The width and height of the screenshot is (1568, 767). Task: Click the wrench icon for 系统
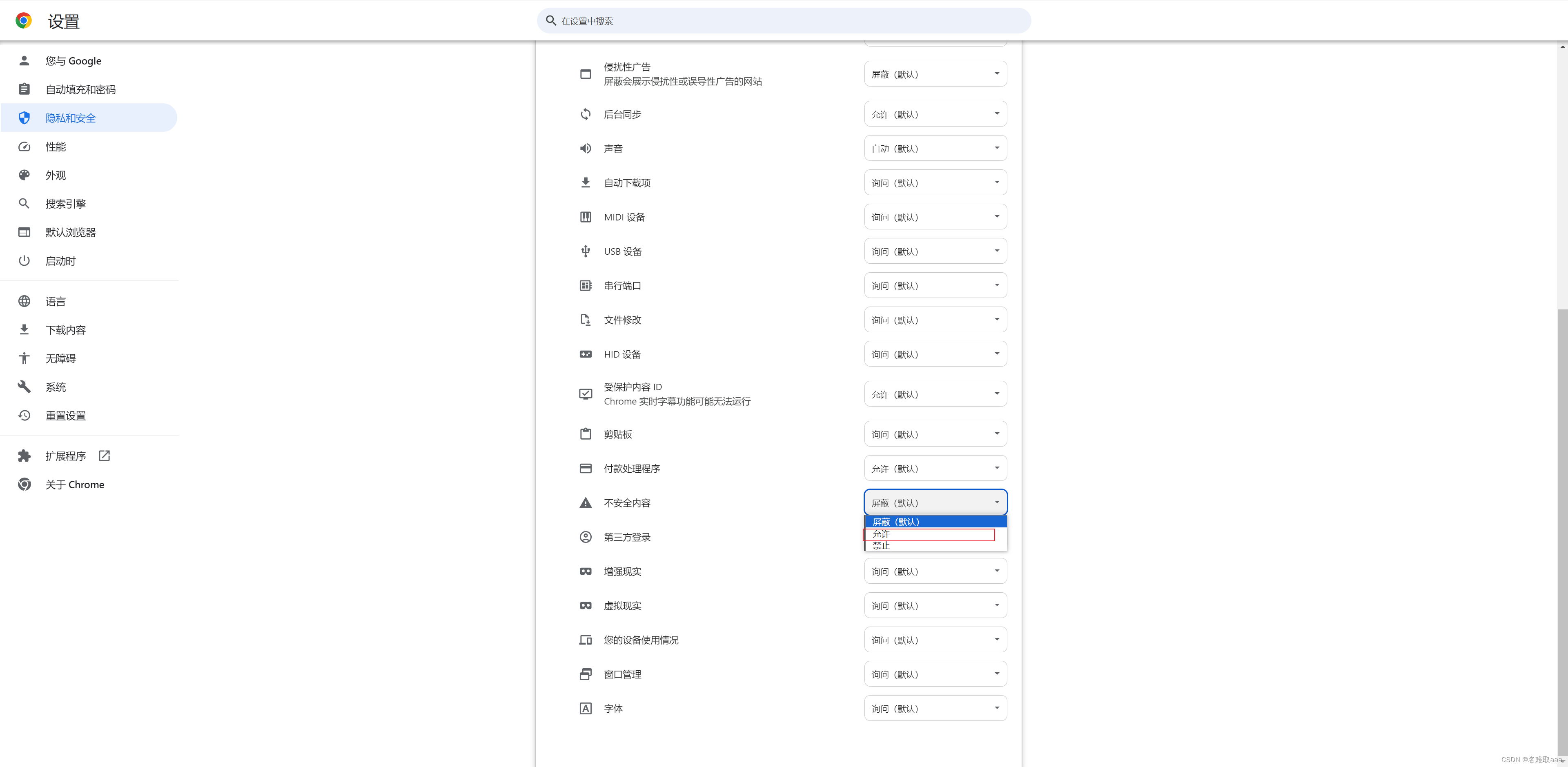[x=24, y=387]
